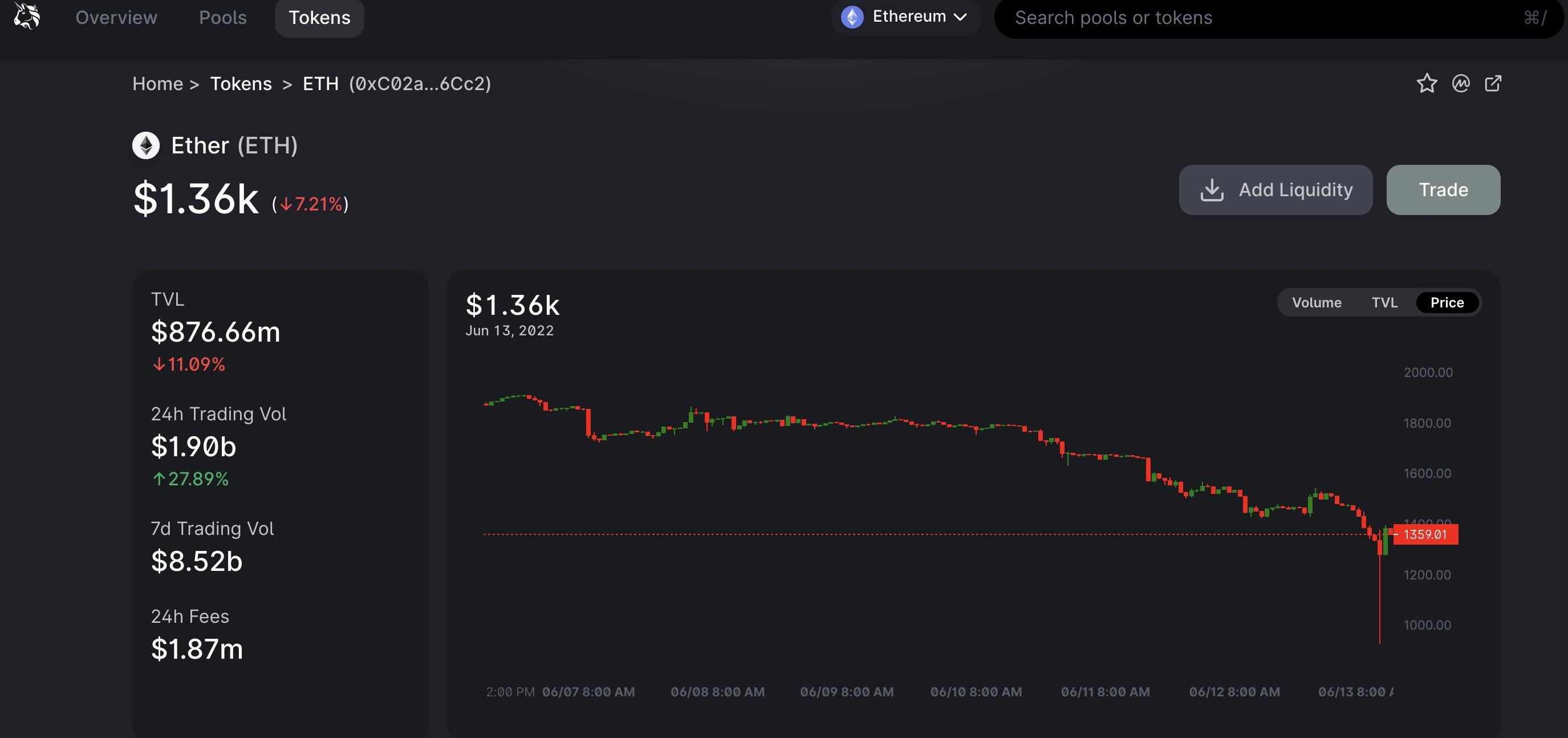1568x738 pixels.
Task: Show the Volume chart
Action: tap(1317, 303)
